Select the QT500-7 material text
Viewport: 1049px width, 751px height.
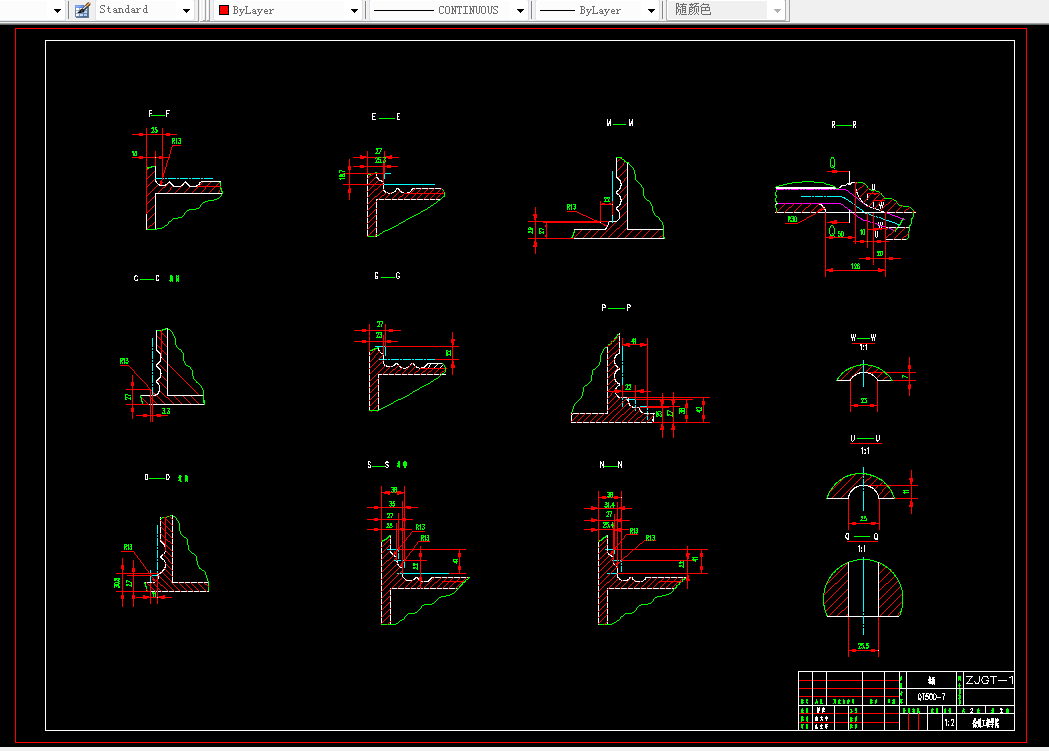pyautogui.click(x=931, y=696)
